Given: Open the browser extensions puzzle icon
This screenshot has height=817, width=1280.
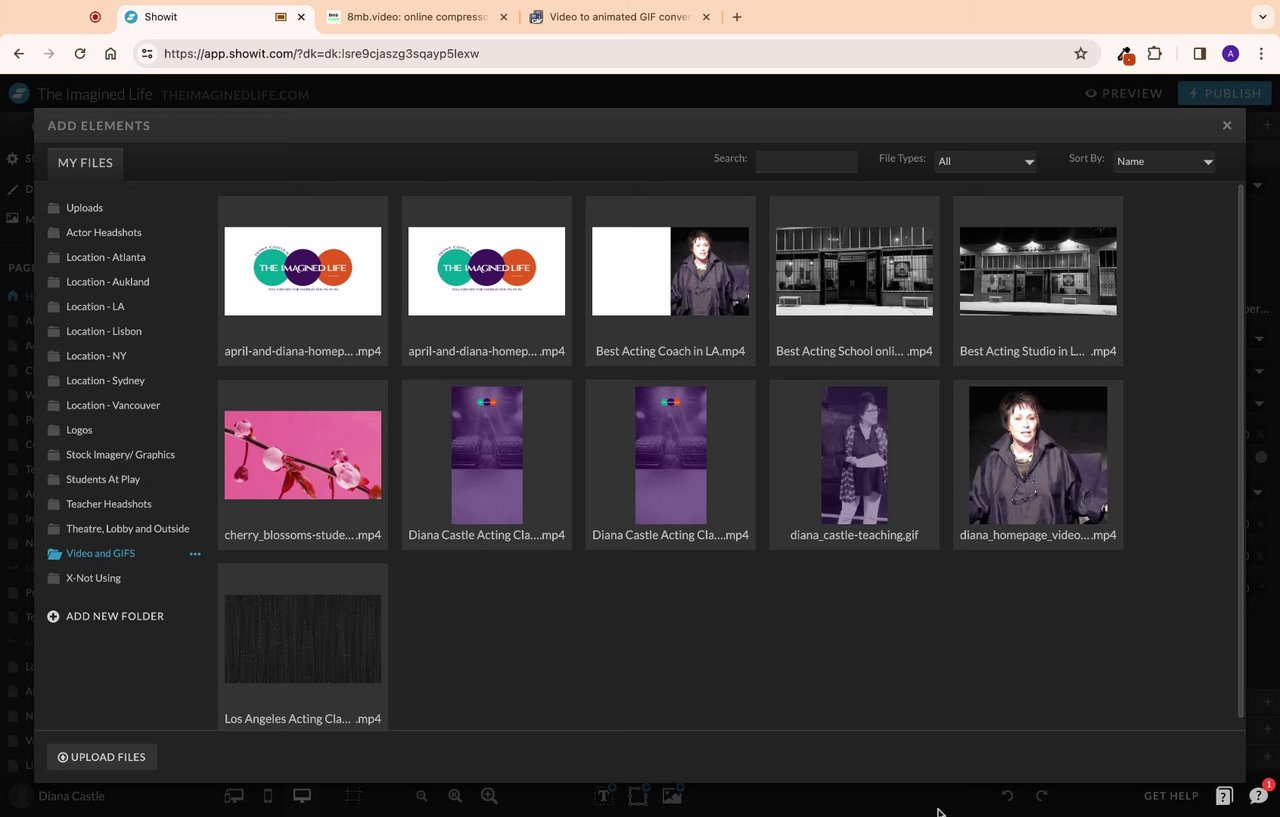Looking at the screenshot, I should coord(1155,54).
